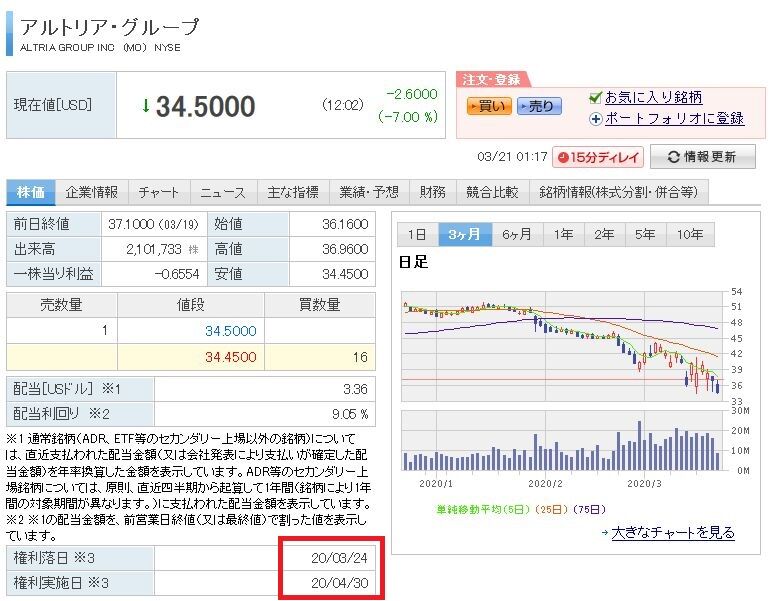The image size is (771, 601).
Task: Open the チャート tab
Action: click(x=158, y=192)
